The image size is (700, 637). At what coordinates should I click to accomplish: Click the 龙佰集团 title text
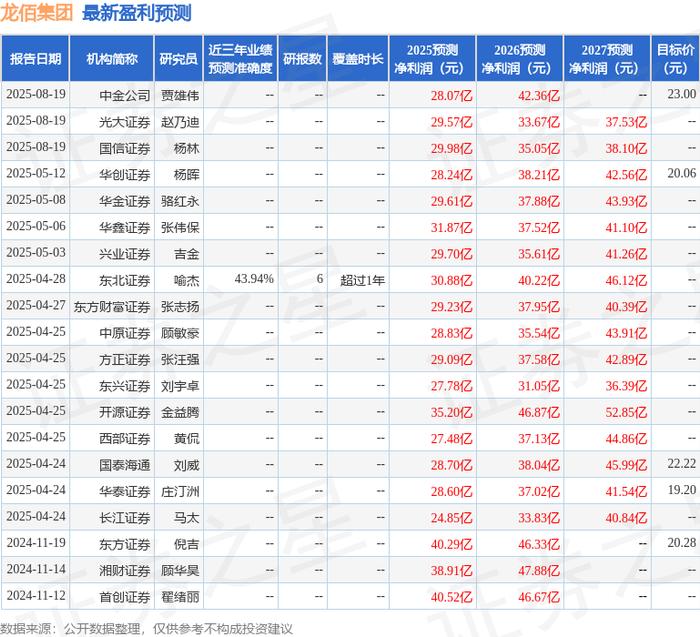[x=37, y=12]
